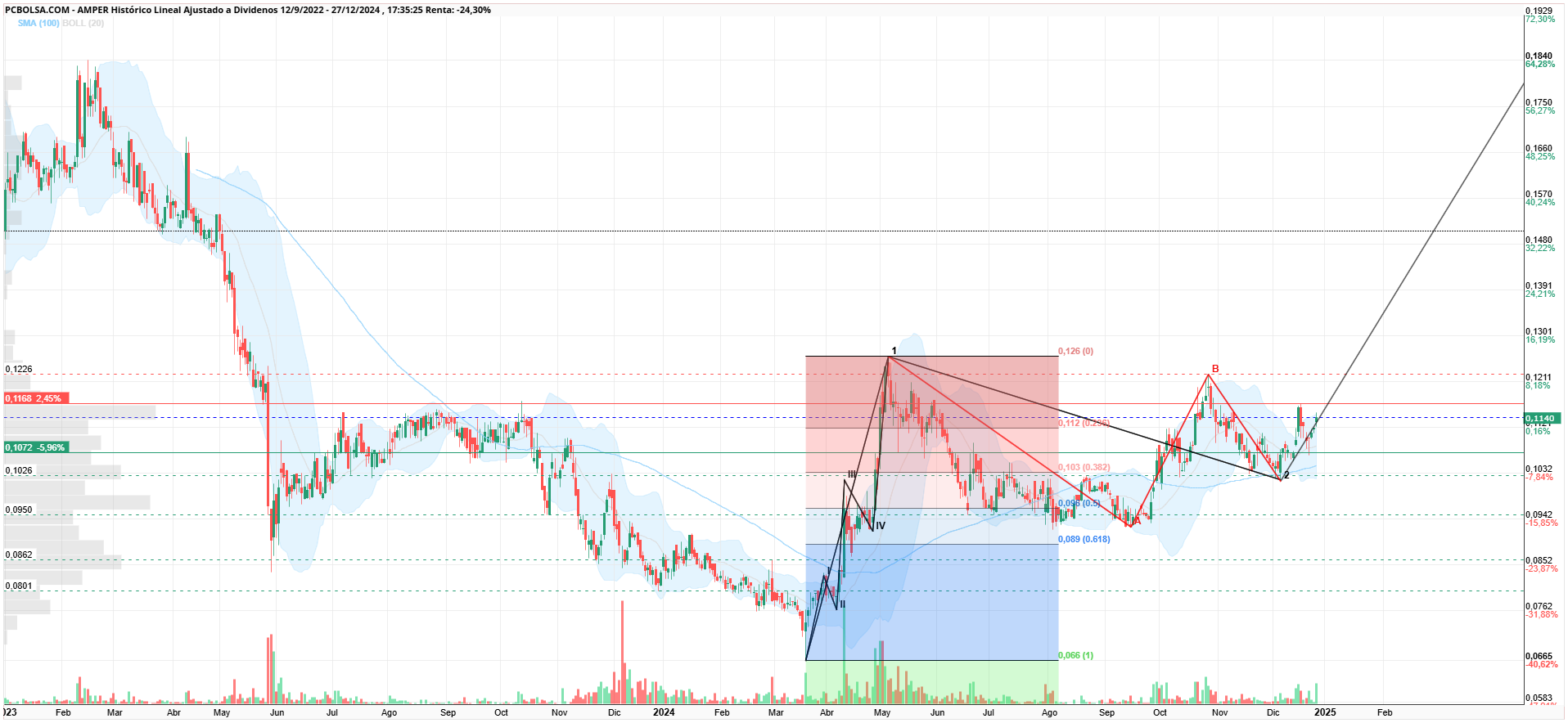Viewport: 1568px width, 723px height.
Task: Click the -40,62% percentage axis label
Action: [1543, 664]
